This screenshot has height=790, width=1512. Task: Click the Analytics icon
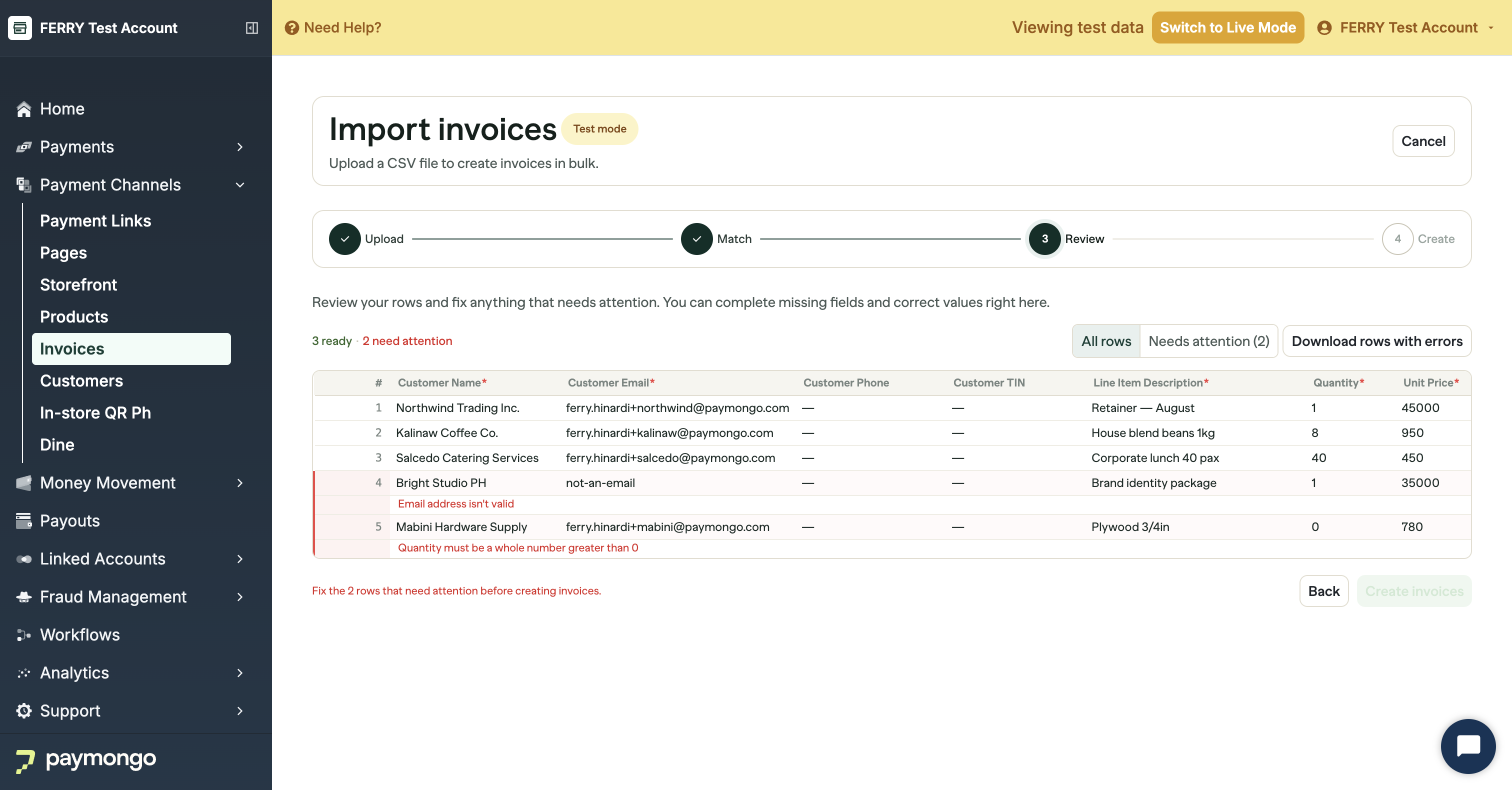point(23,672)
